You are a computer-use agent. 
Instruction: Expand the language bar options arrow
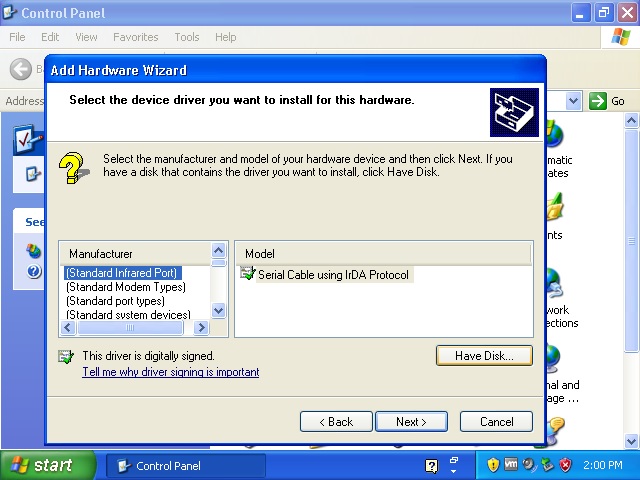click(x=453, y=471)
